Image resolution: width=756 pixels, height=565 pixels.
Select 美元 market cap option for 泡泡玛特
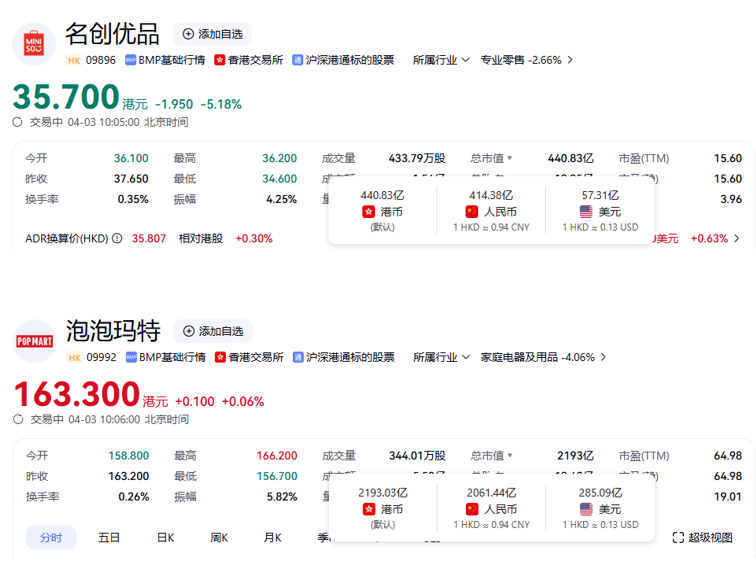(600, 509)
